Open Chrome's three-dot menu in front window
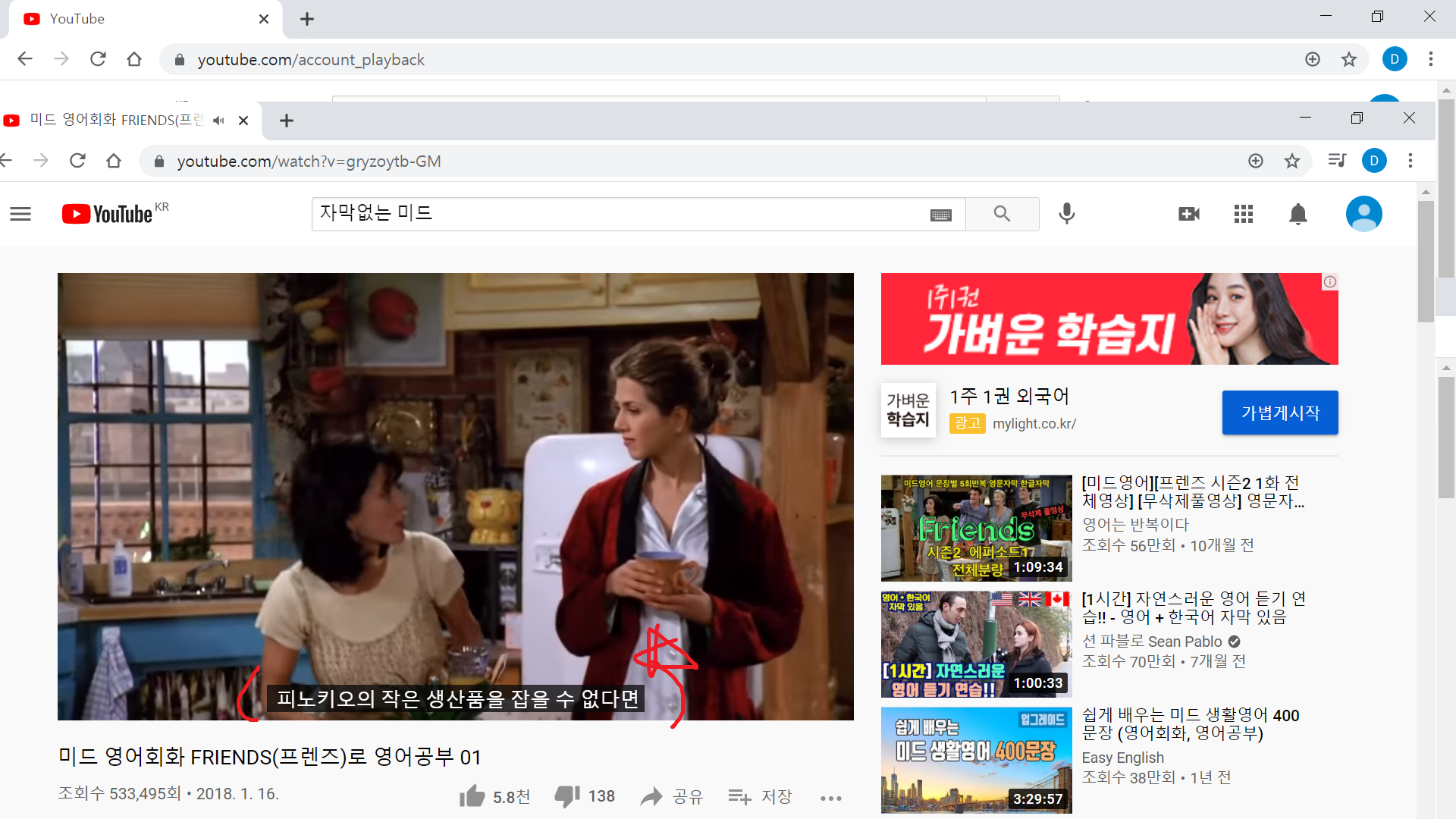 1410,161
